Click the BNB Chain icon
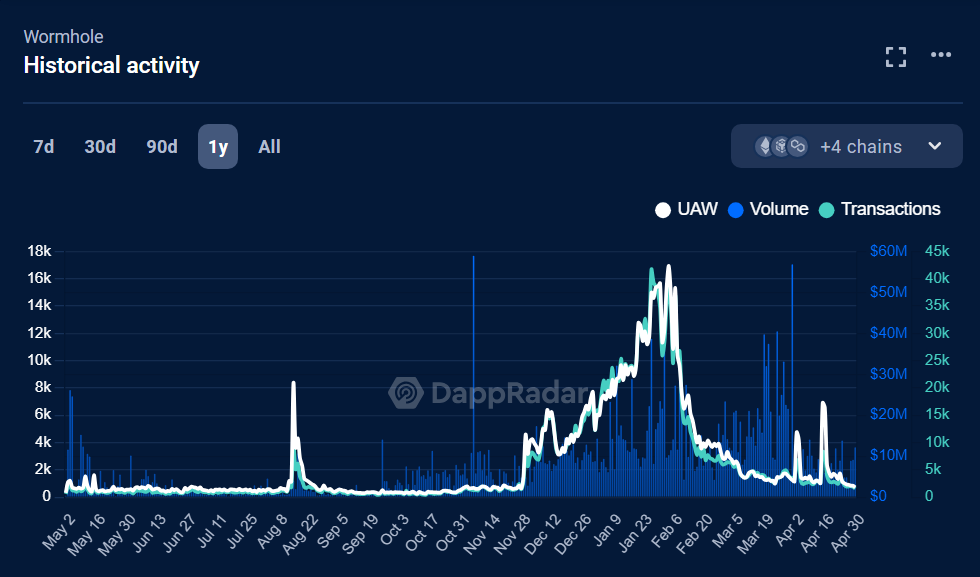 [x=781, y=146]
